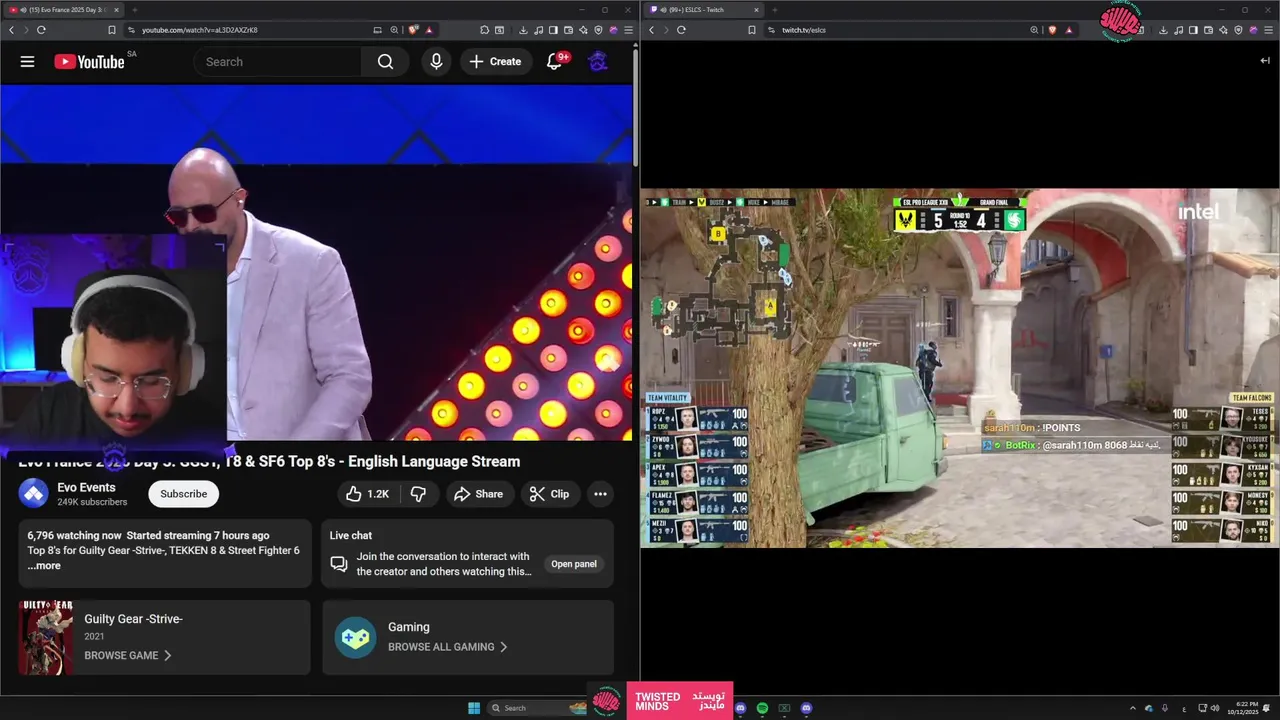
Task: Bookmark the YouTube page
Action: [x=112, y=30]
